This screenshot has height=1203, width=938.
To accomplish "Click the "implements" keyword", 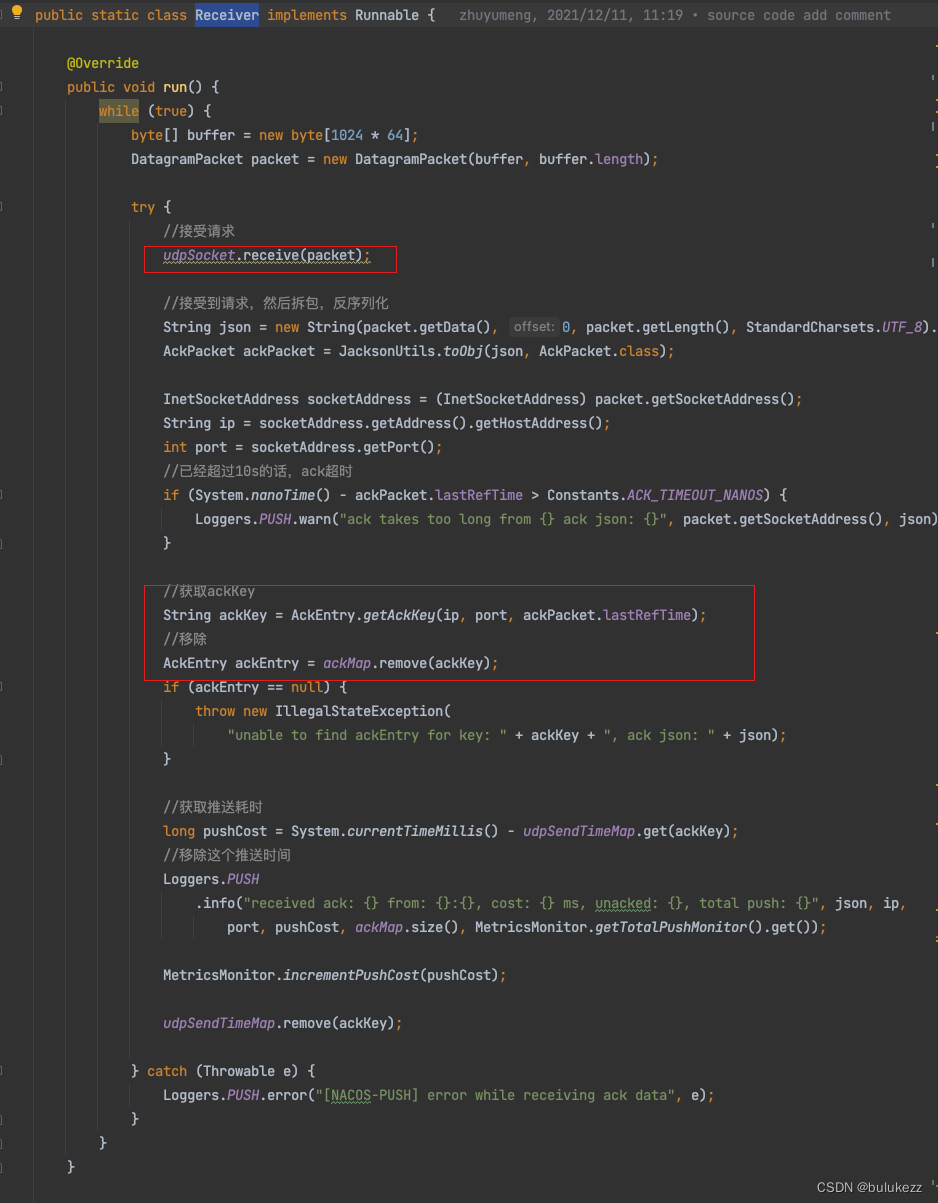I will pyautogui.click(x=307, y=15).
